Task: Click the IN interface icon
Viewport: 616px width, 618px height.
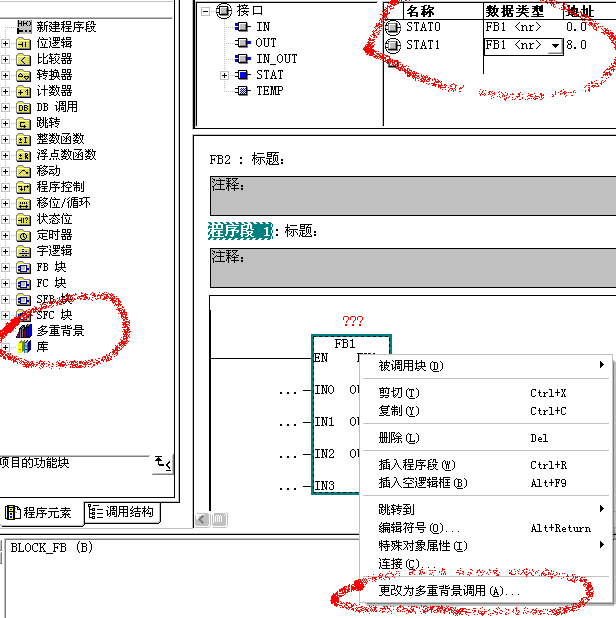Action: pyautogui.click(x=242, y=27)
